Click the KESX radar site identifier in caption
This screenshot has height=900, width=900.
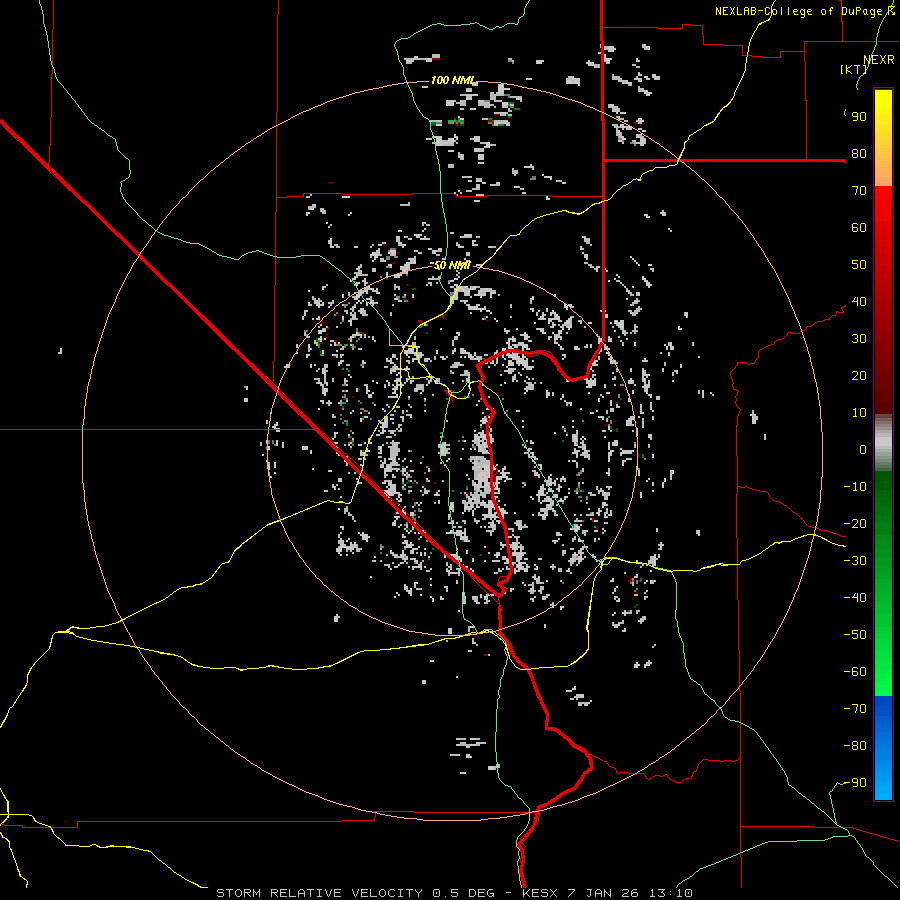click(x=540, y=893)
